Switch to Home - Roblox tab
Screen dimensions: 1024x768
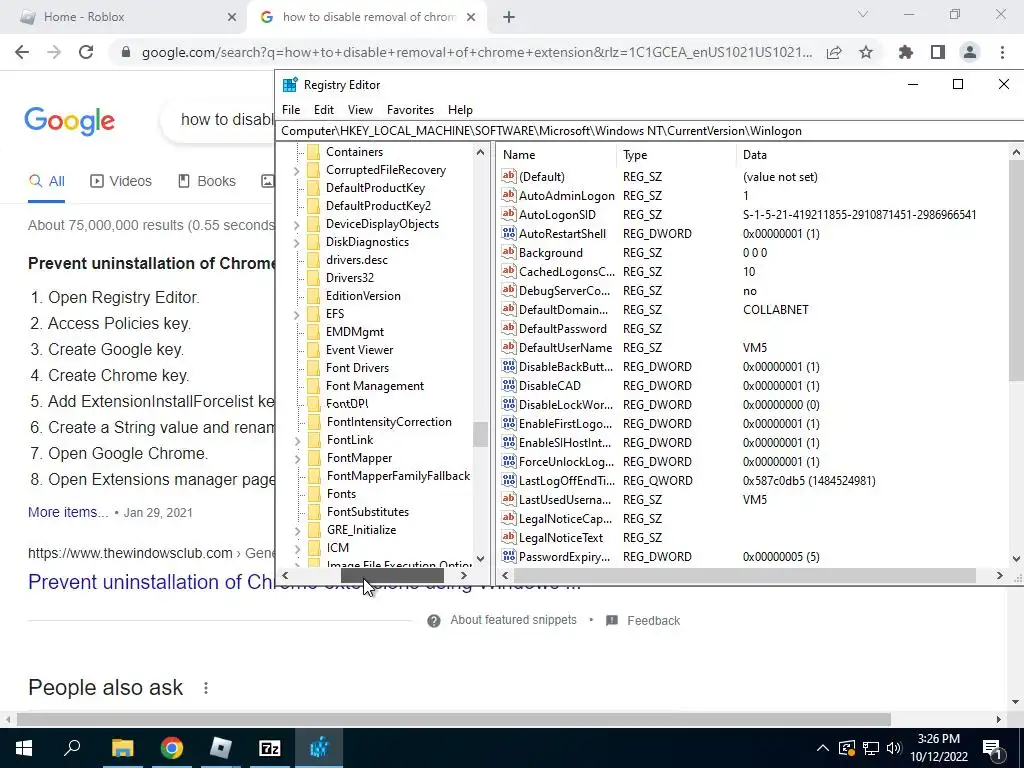coord(124,17)
